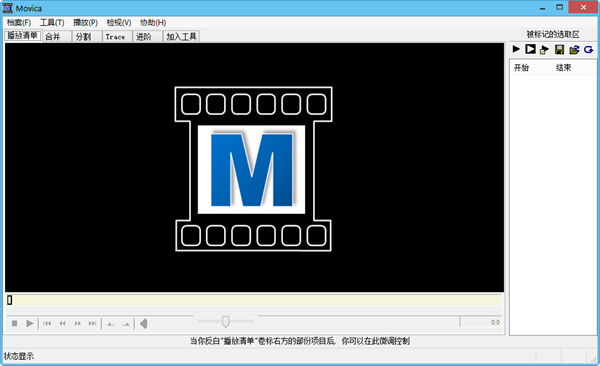Viewport: 600px width, 366px height.
Task: Click the Movica logo in video area
Action: point(253,169)
